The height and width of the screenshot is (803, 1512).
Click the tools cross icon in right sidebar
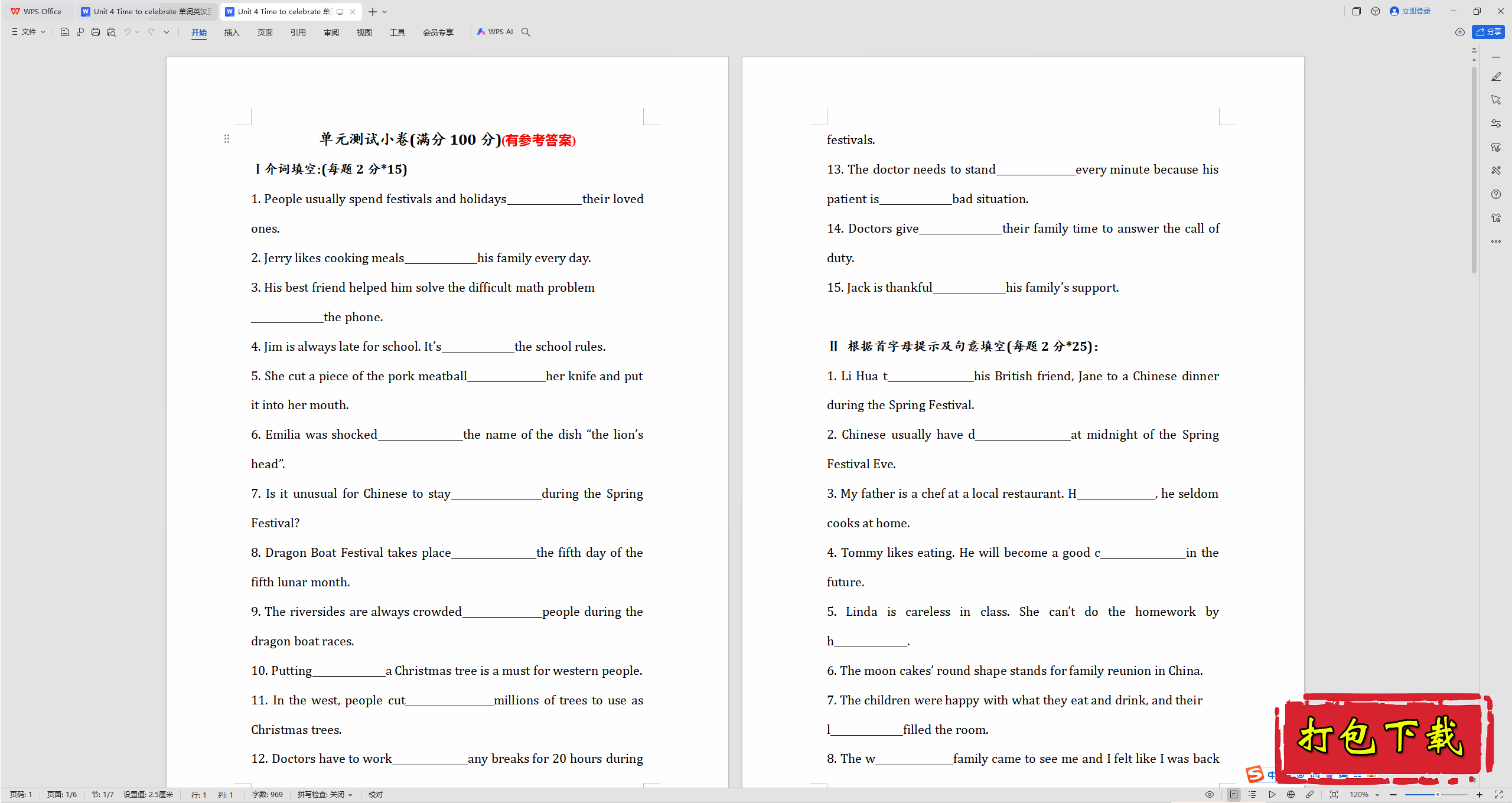coord(1496,171)
